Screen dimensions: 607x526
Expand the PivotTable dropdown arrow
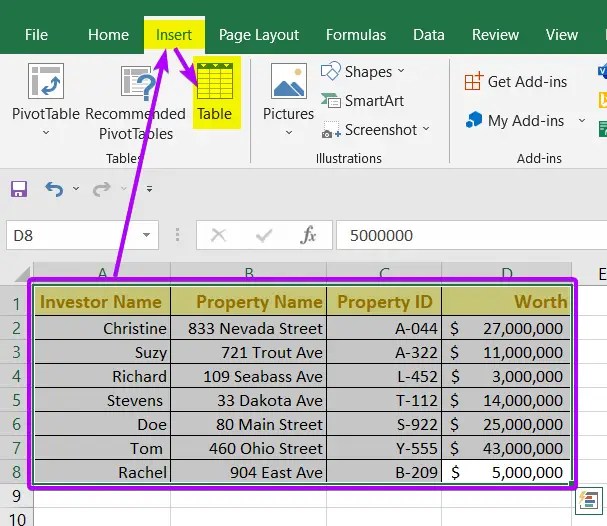(46, 132)
